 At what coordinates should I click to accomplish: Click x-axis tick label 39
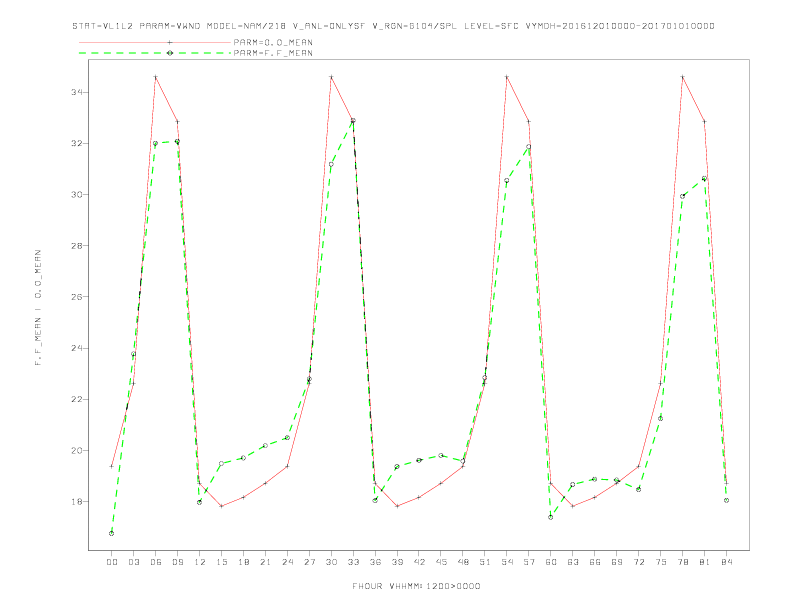pyautogui.click(x=397, y=562)
